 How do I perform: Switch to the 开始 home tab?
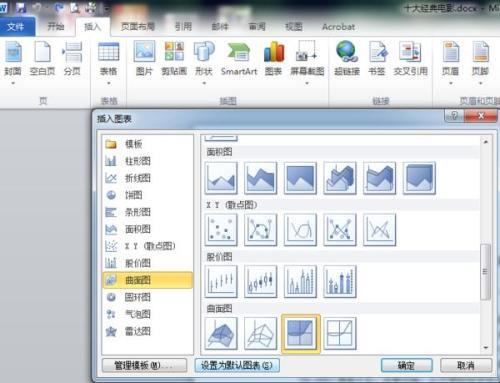point(56,26)
